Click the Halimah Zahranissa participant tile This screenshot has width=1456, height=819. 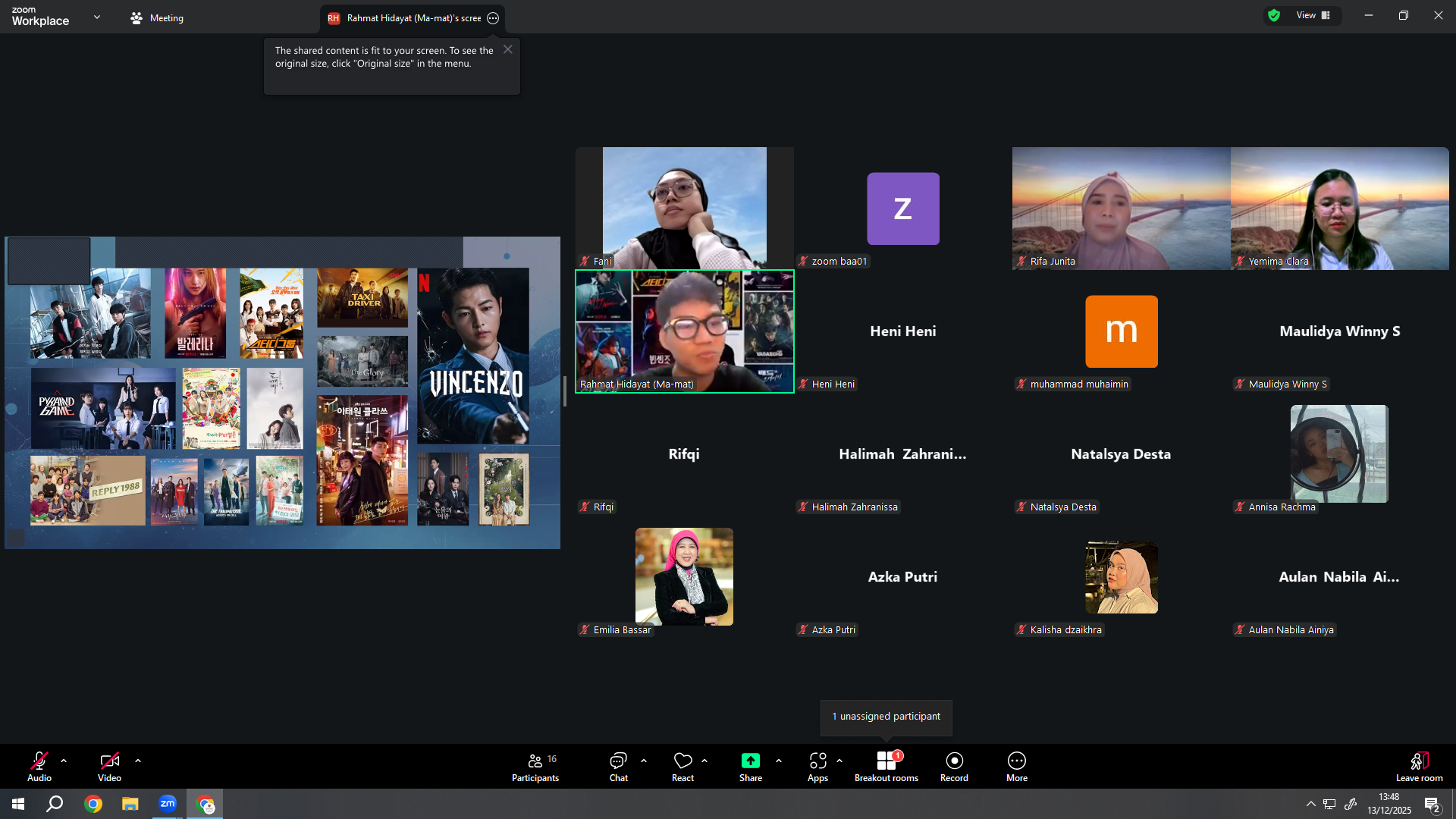click(x=902, y=454)
